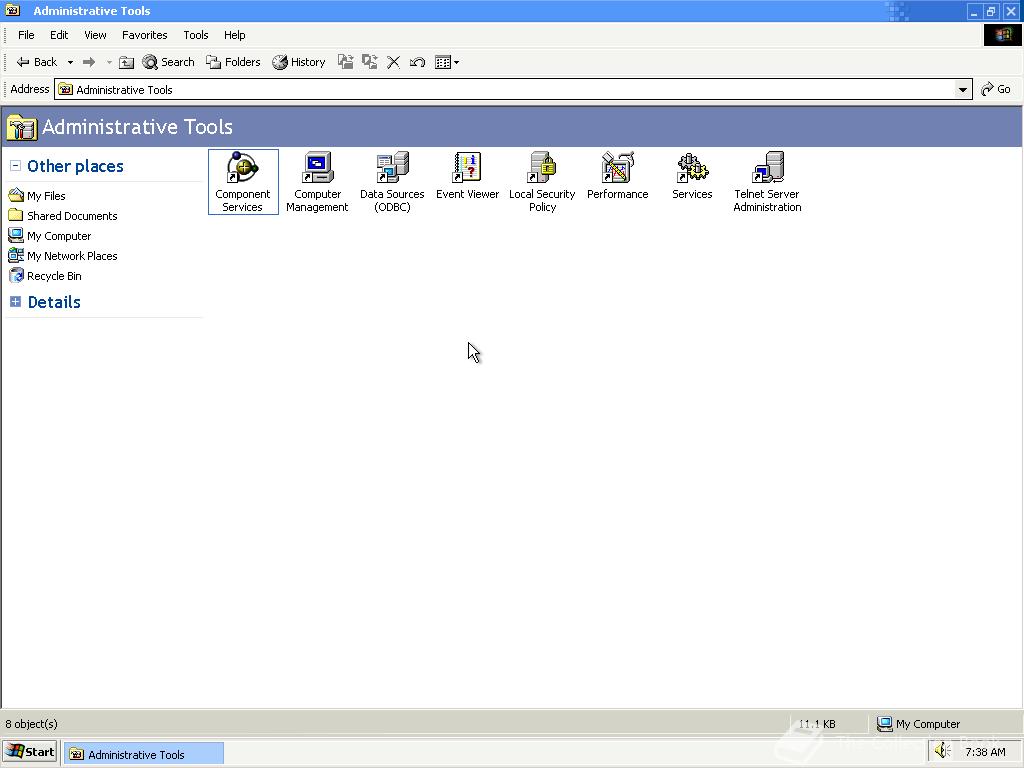The height and width of the screenshot is (768, 1024).
Task: Click the Forward arrow button
Action: (89, 62)
